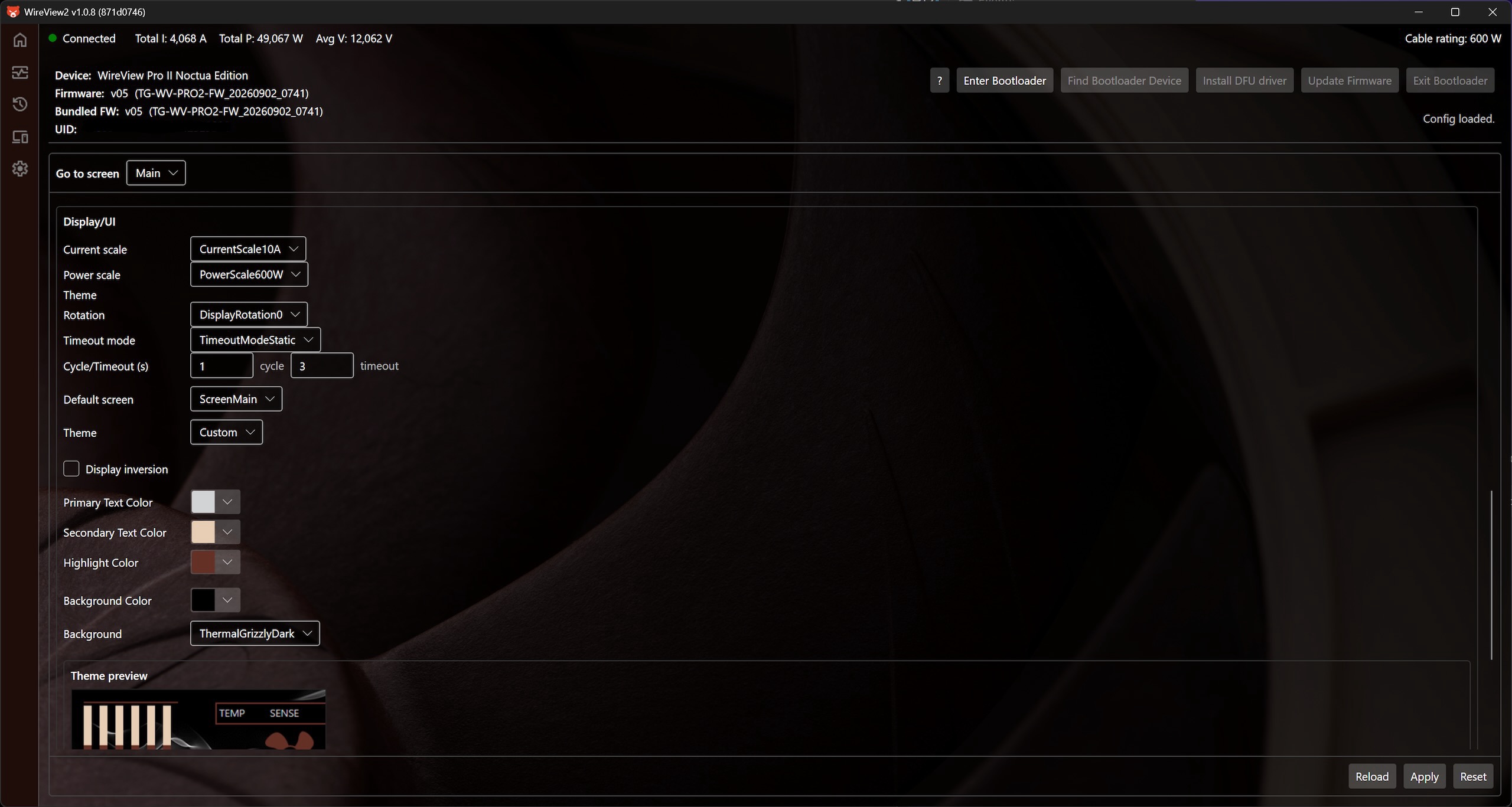
Task: Click the Firmware version v05 line
Action: (x=182, y=93)
